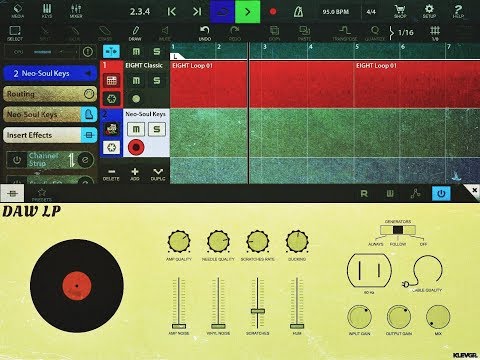Click the EIGHT Classic drum pad icon

(112, 81)
